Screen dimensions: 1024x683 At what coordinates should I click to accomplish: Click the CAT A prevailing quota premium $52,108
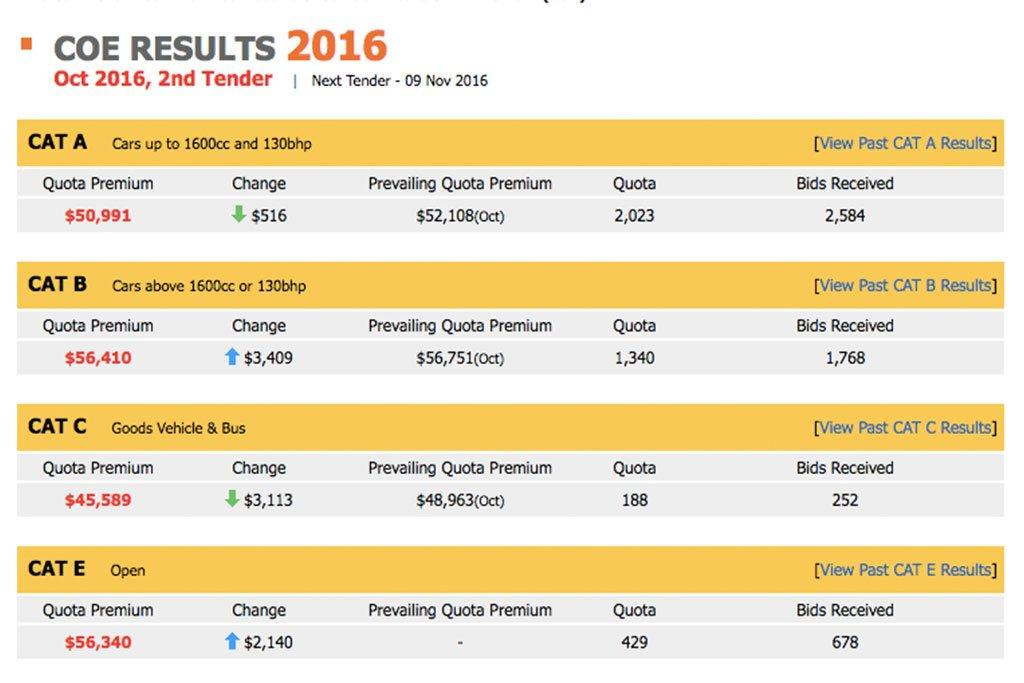coord(460,216)
